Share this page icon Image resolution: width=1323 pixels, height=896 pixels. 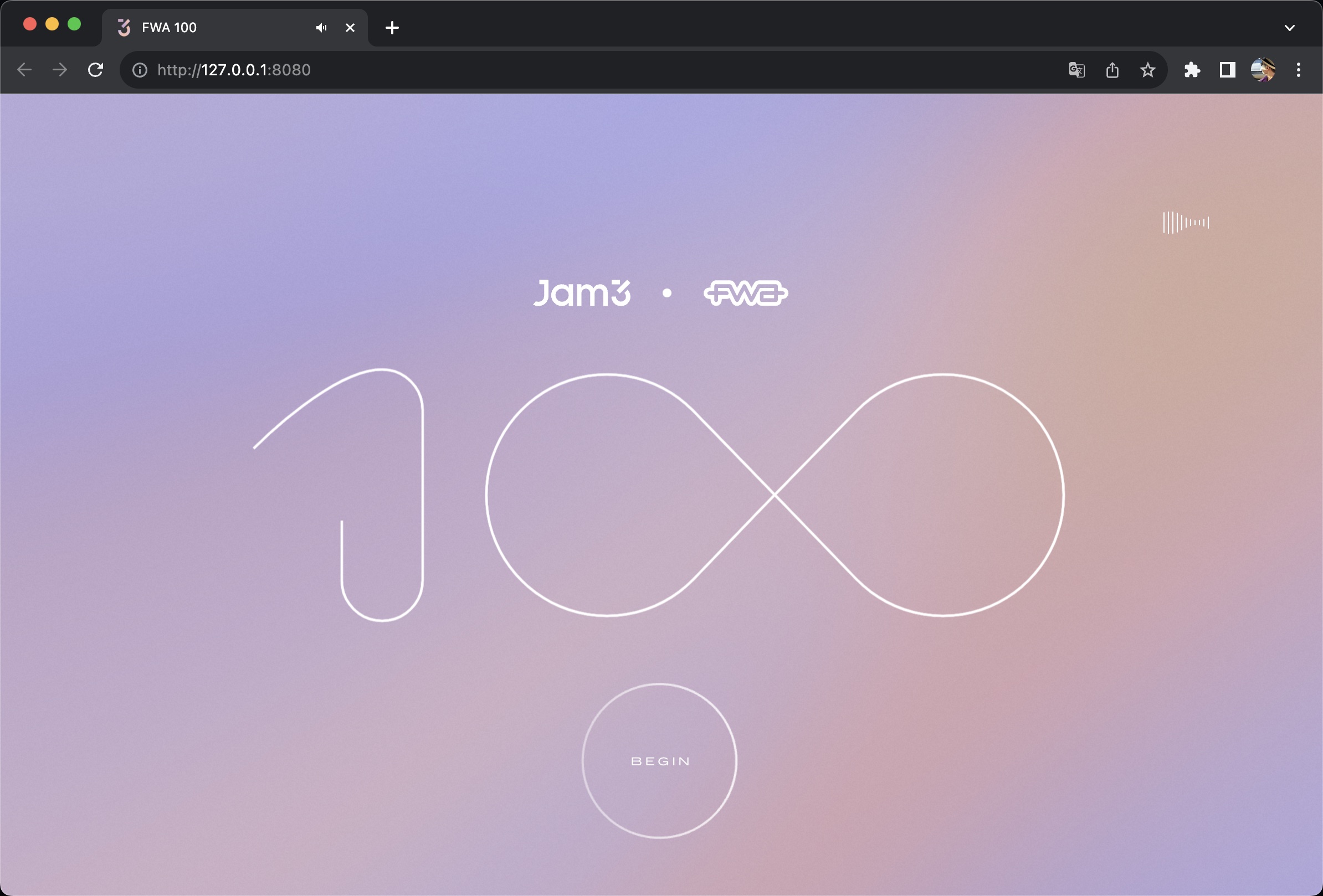1112,70
